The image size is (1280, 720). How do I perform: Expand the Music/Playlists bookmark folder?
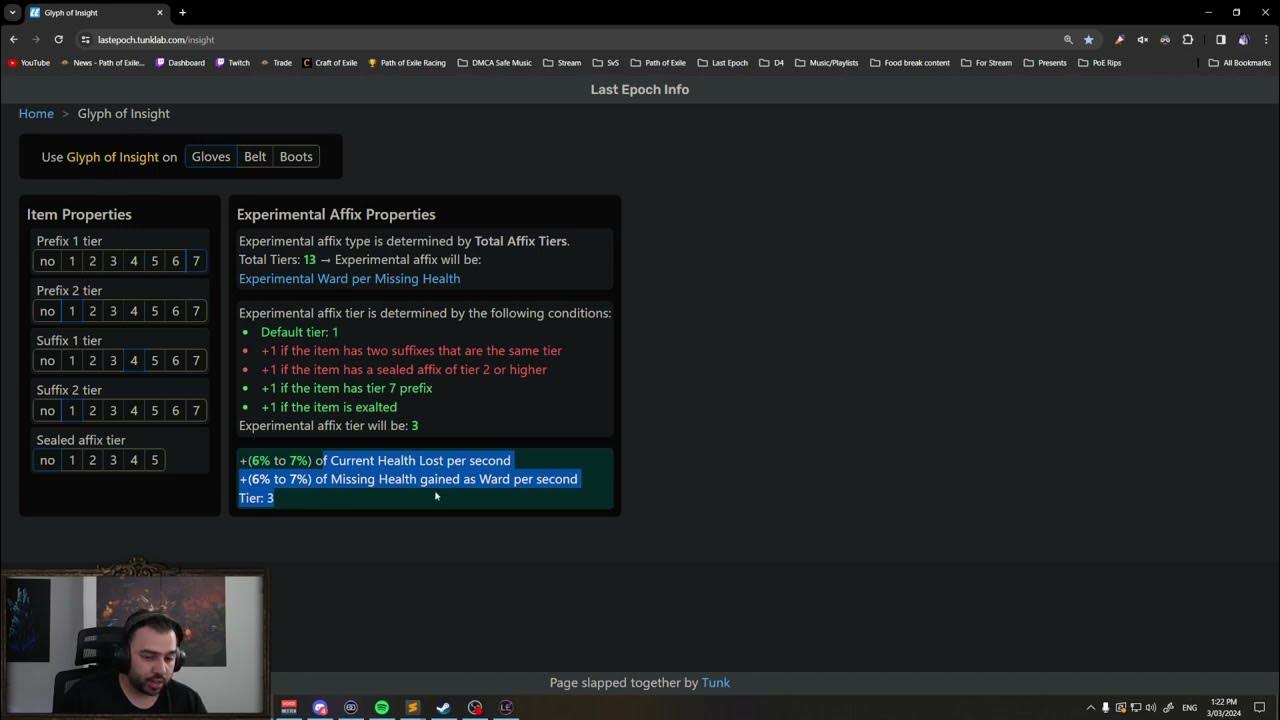point(827,63)
